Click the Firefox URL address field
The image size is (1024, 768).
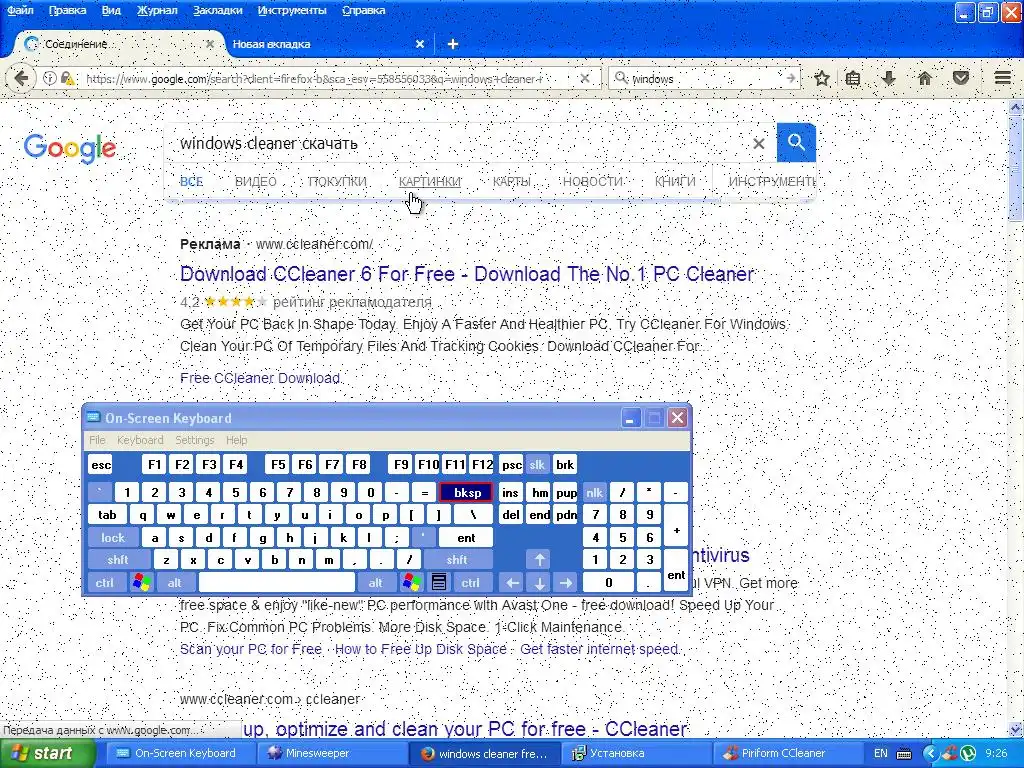[330, 78]
